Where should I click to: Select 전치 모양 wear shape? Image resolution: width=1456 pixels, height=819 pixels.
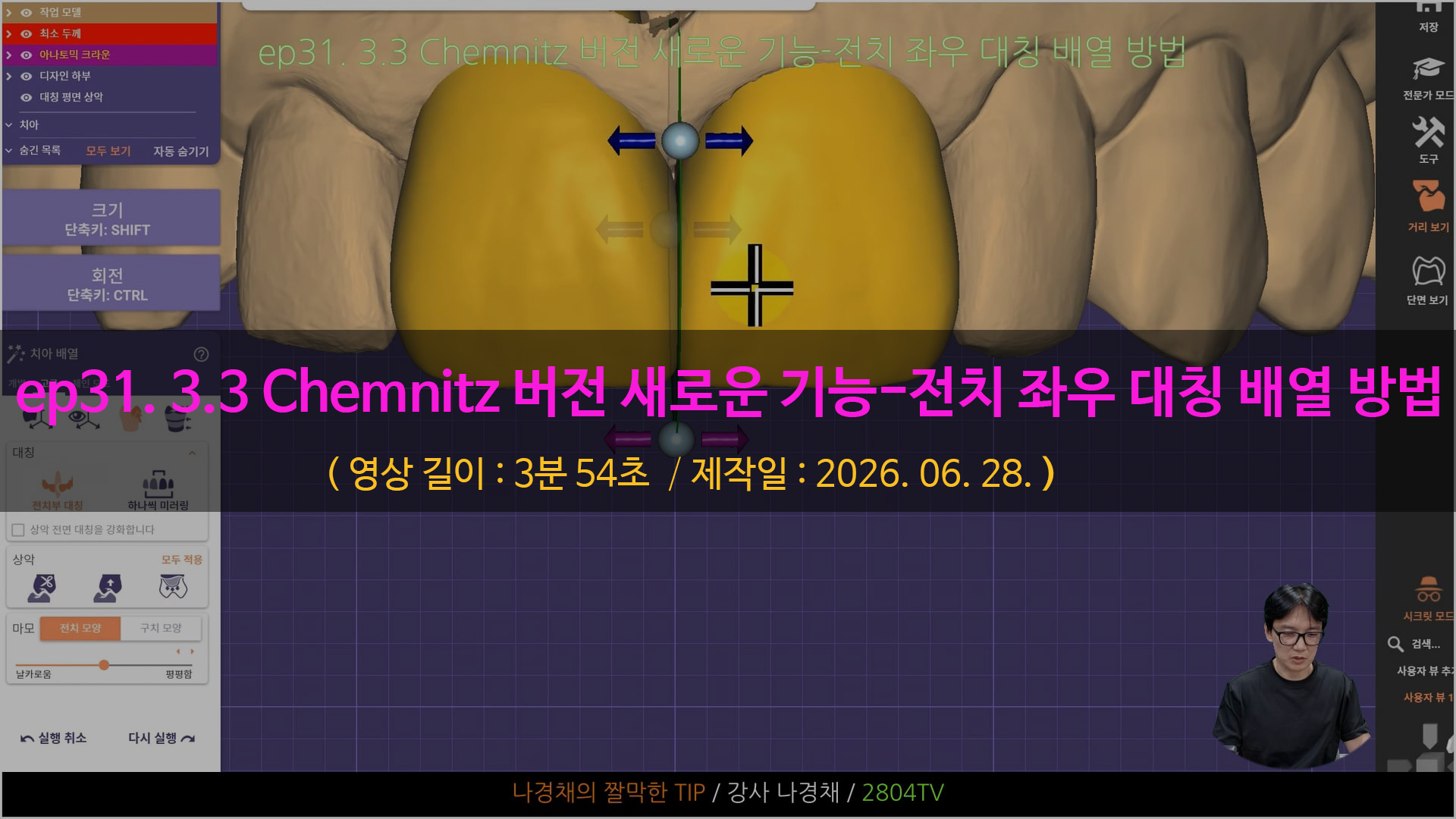tap(80, 628)
